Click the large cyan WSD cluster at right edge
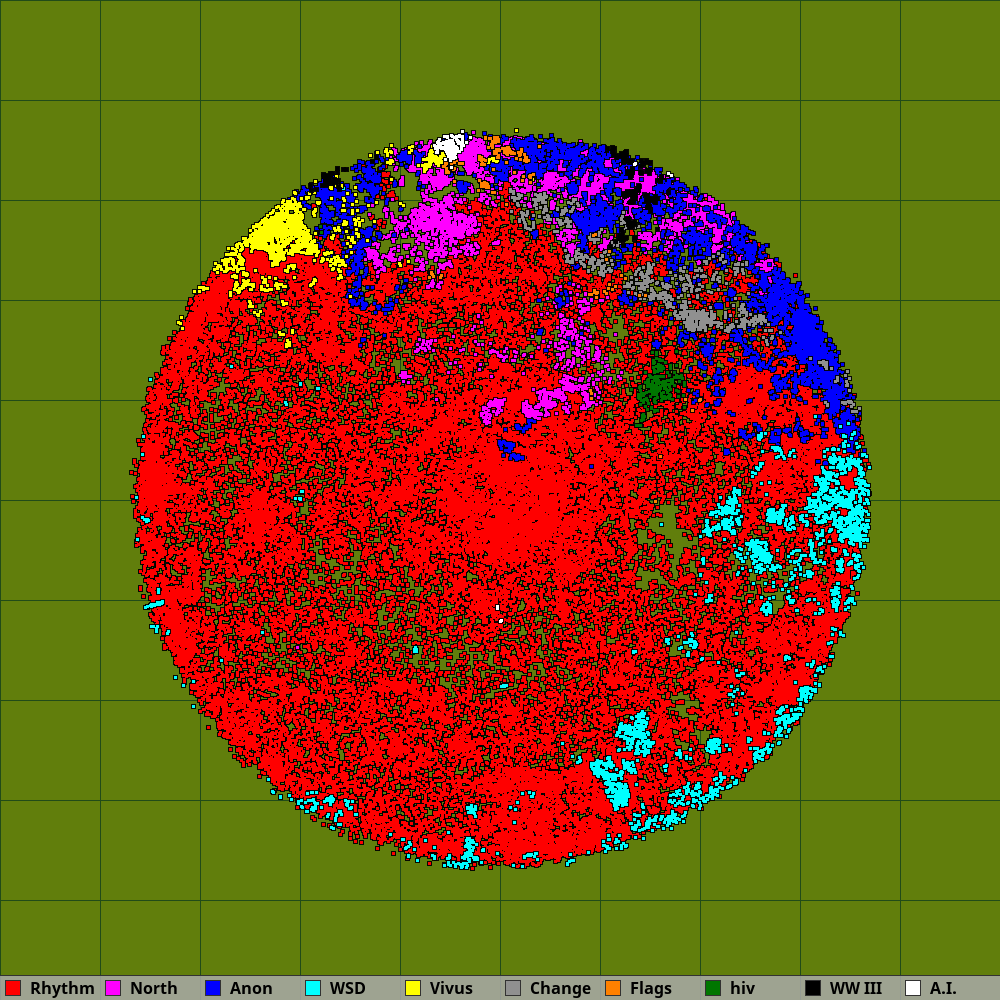The height and width of the screenshot is (1000, 1000). 840,500
